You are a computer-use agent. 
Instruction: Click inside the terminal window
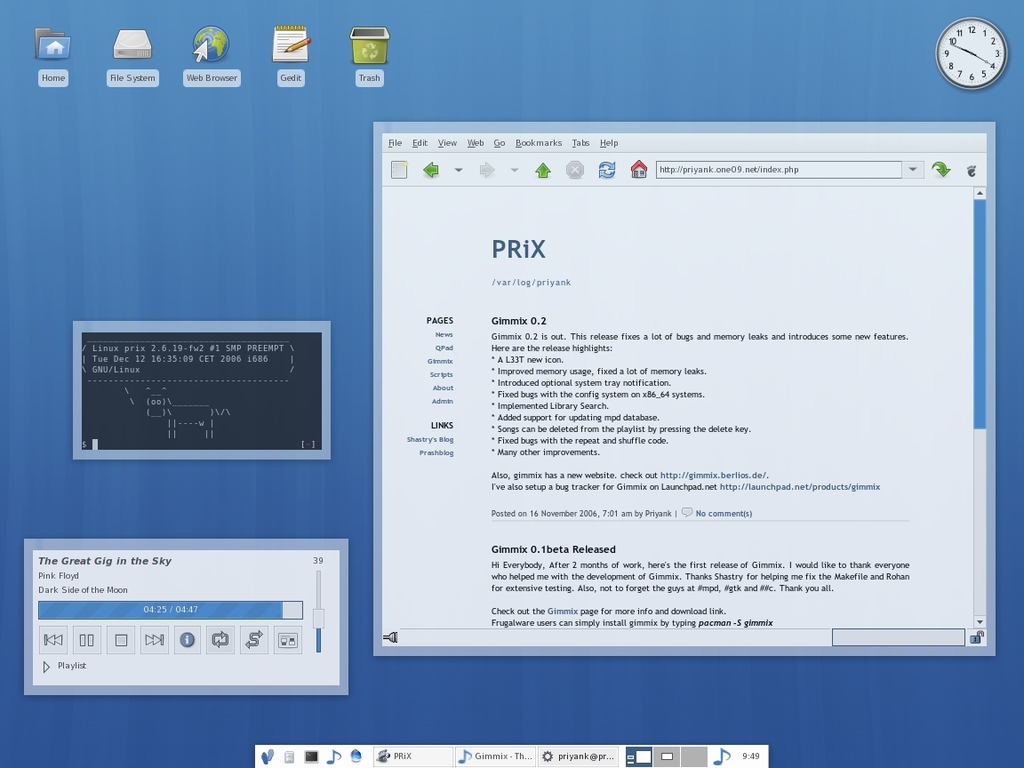click(202, 391)
